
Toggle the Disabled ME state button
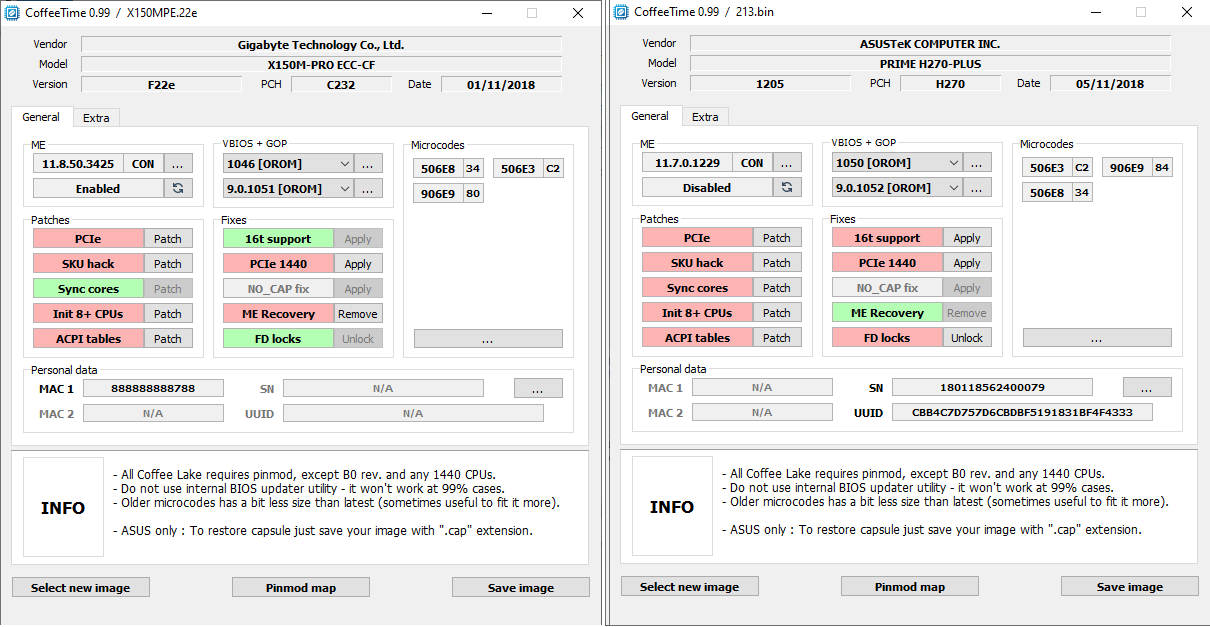(707, 187)
